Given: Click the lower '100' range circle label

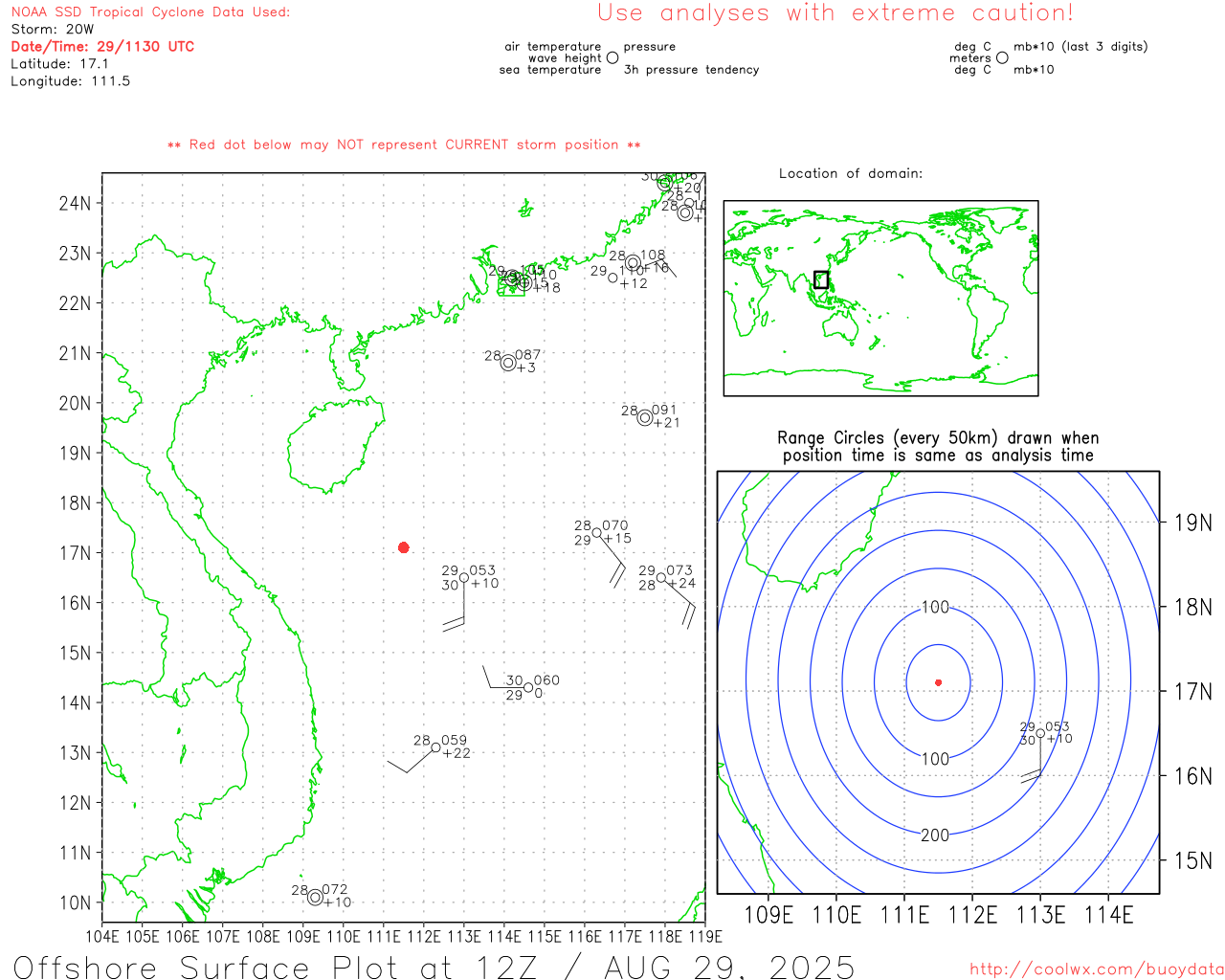Looking at the screenshot, I should click(935, 759).
